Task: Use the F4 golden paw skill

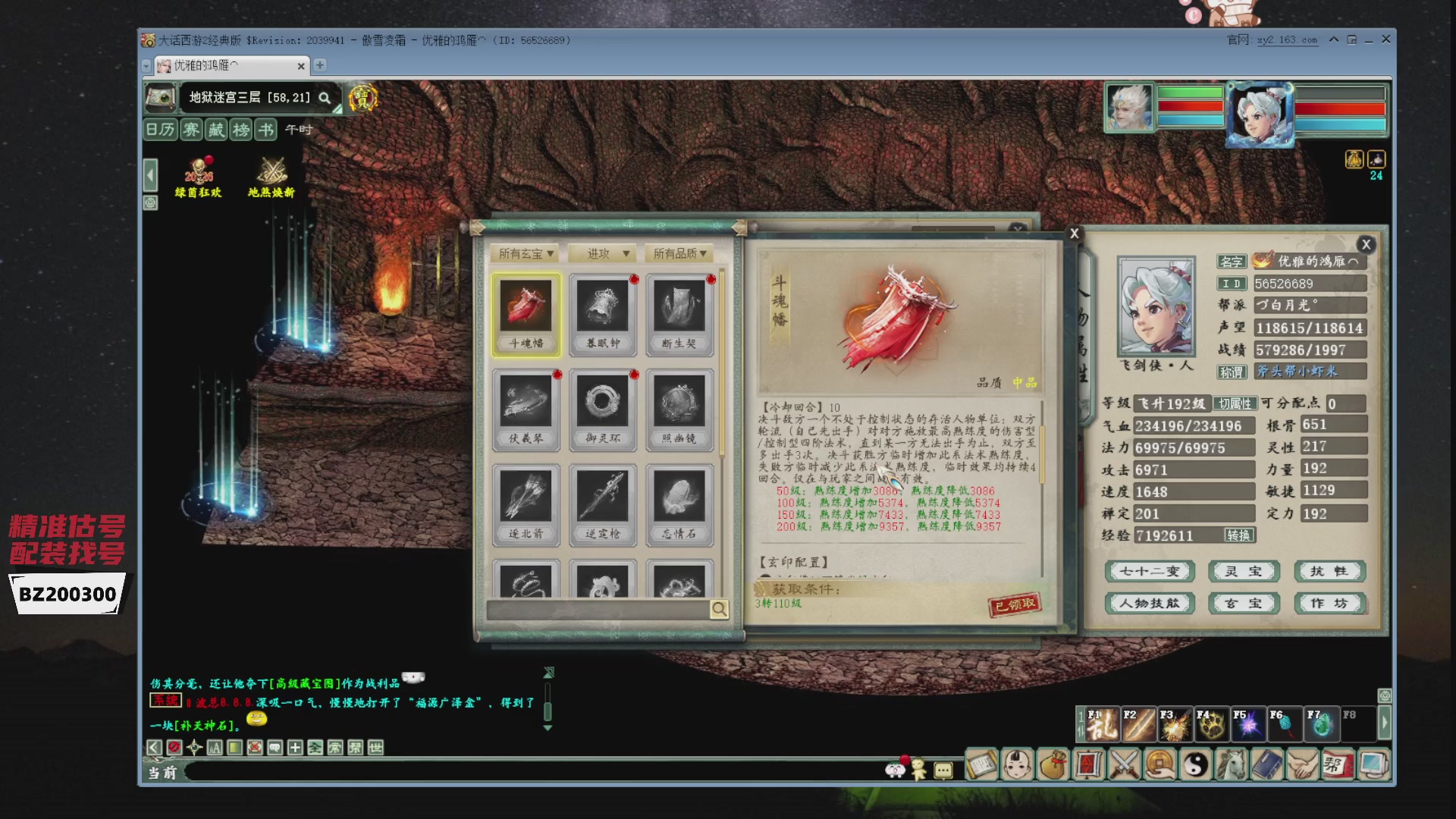Action: pyautogui.click(x=1211, y=725)
